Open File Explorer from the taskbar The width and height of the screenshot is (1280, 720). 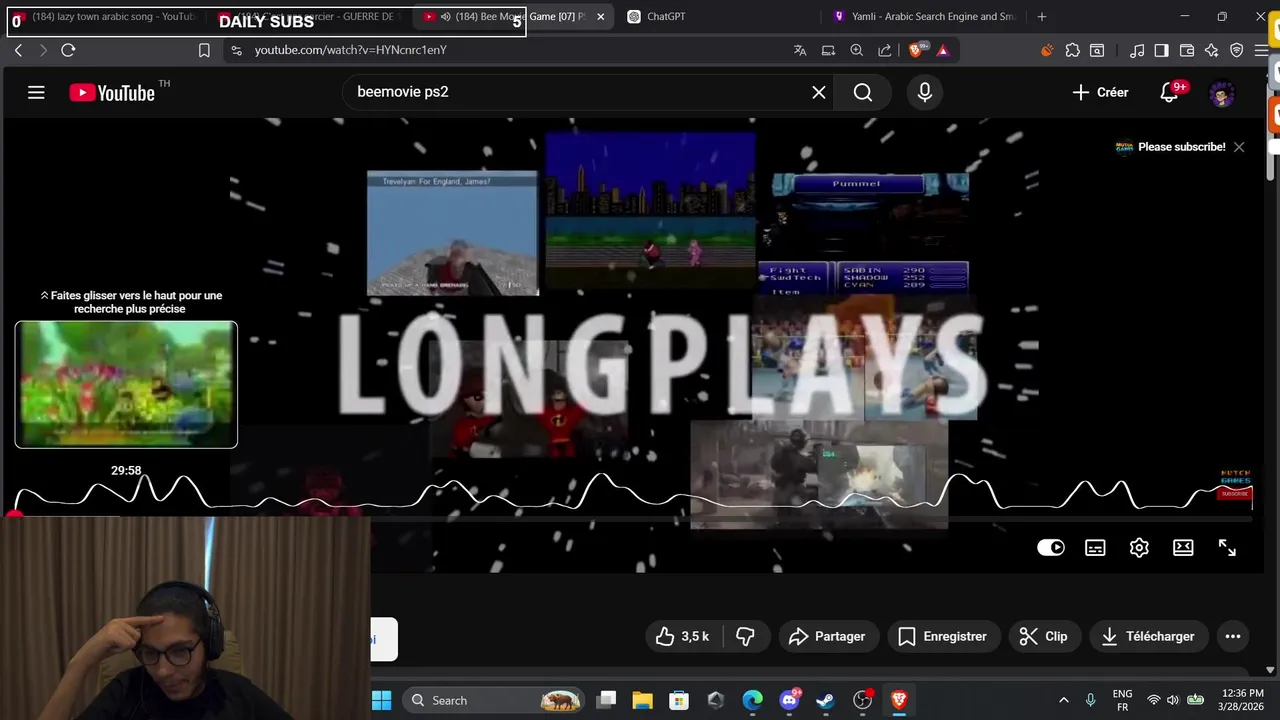tap(642, 700)
